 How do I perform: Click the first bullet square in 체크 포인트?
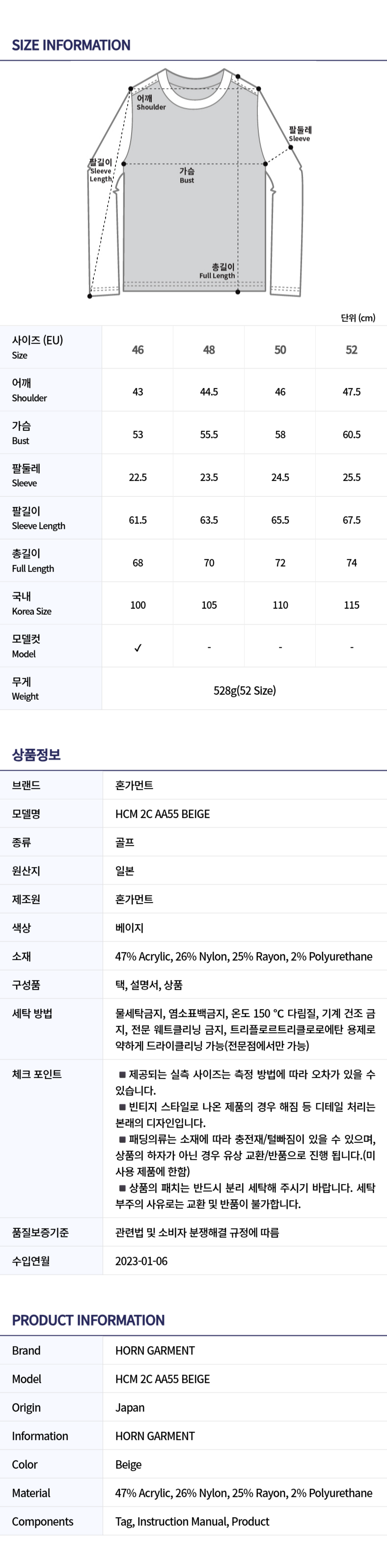122,1074
